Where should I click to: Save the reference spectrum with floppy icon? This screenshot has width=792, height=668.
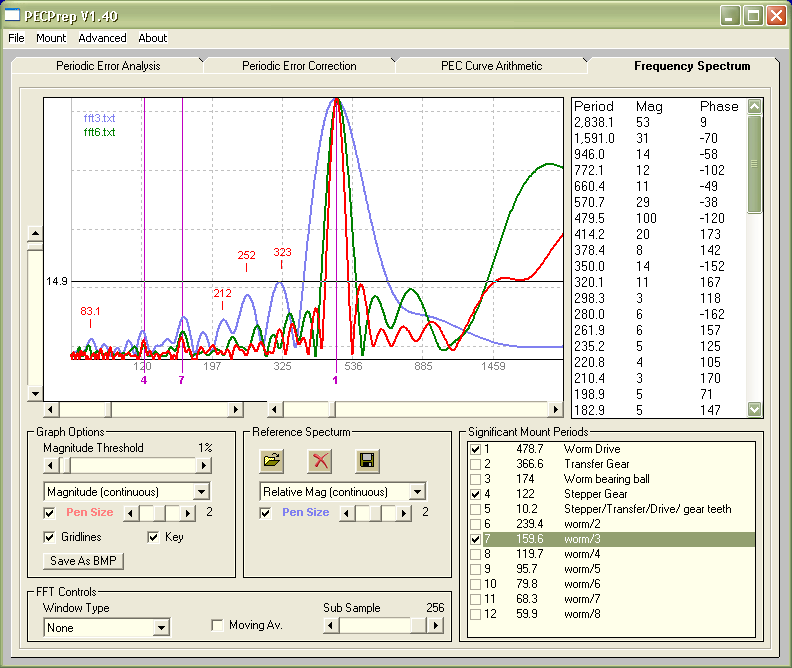click(x=368, y=461)
